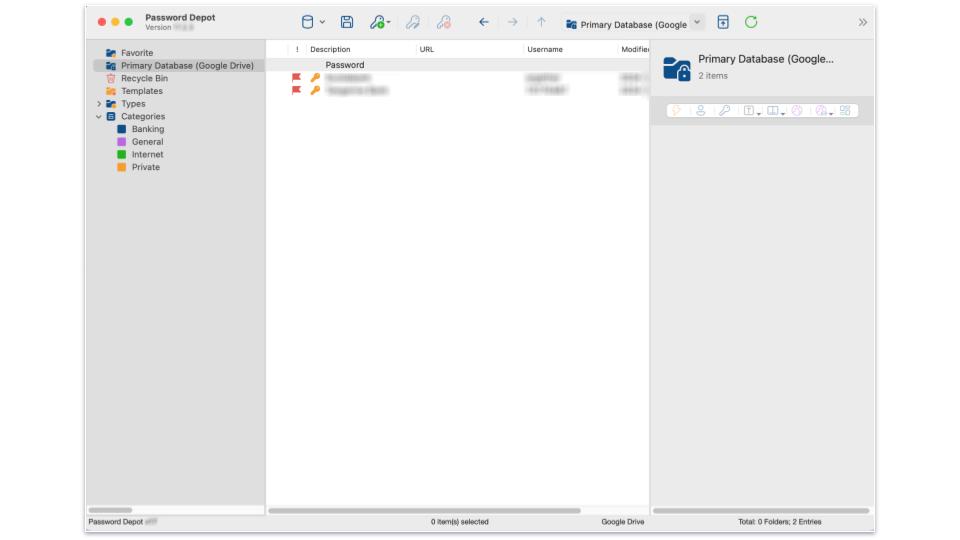960x540 pixels.
Task: Click horizontal scrollbar under entry list
Action: pos(424,511)
